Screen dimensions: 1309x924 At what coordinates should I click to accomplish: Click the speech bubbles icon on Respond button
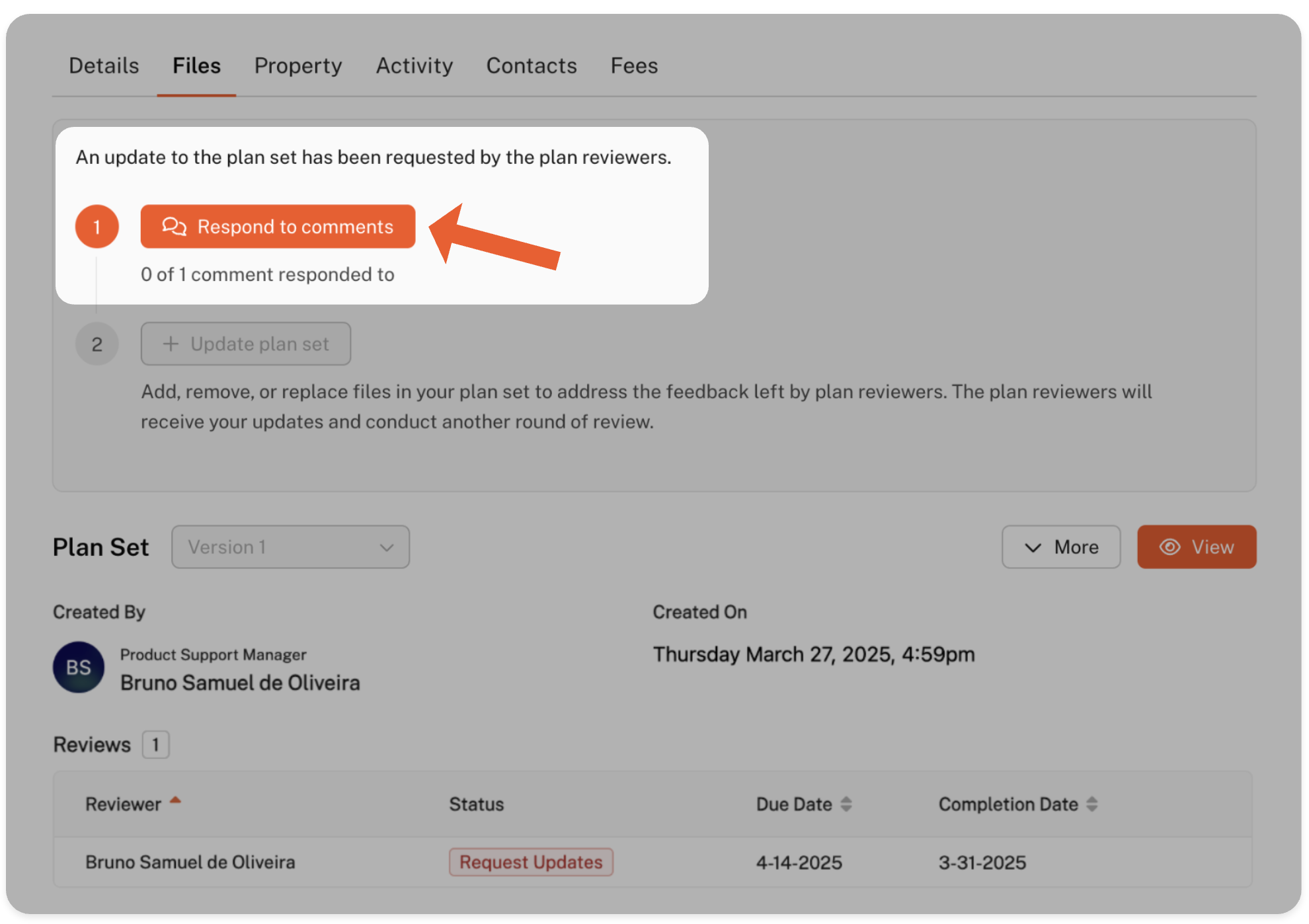(174, 227)
